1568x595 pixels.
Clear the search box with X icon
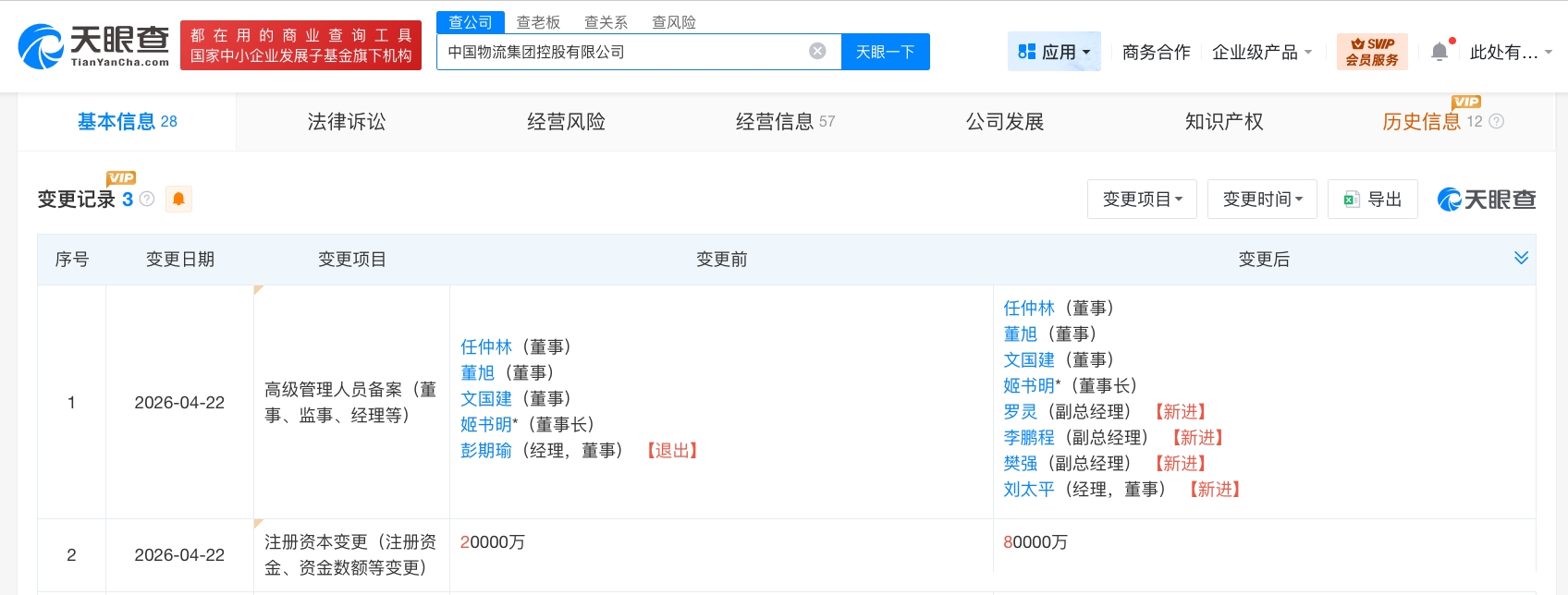(817, 52)
